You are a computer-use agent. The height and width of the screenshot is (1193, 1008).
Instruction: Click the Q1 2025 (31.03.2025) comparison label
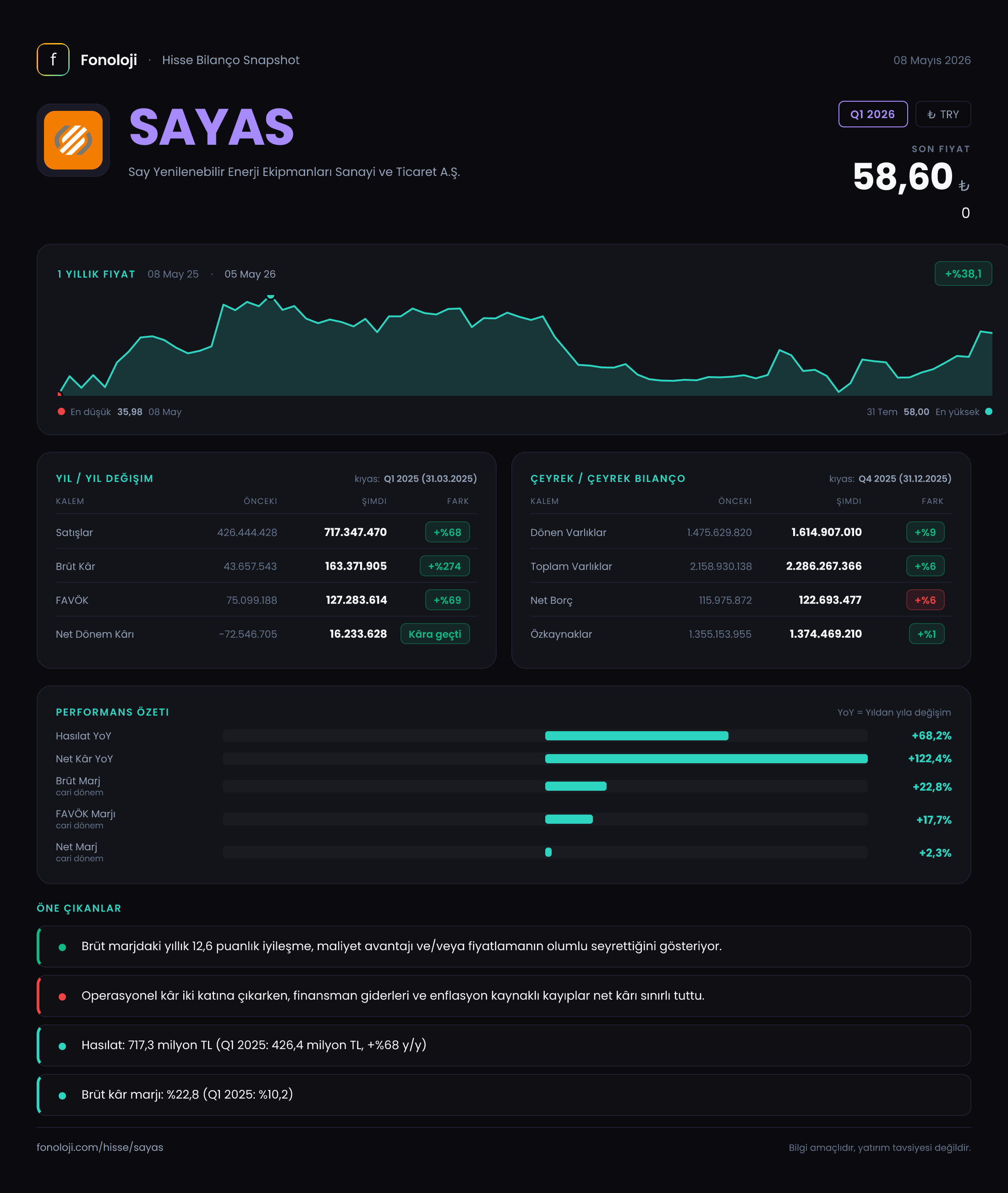(x=430, y=479)
